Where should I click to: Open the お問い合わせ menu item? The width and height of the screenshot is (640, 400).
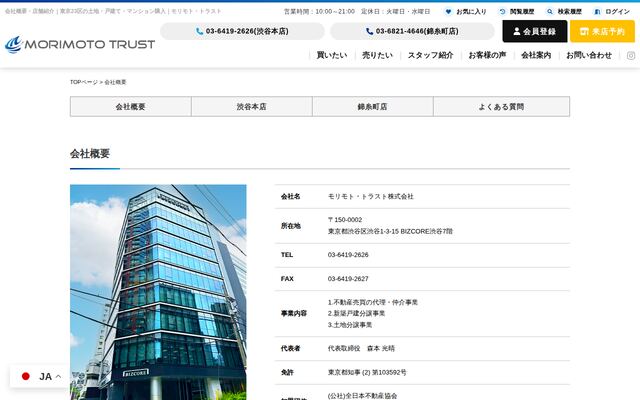point(589,55)
